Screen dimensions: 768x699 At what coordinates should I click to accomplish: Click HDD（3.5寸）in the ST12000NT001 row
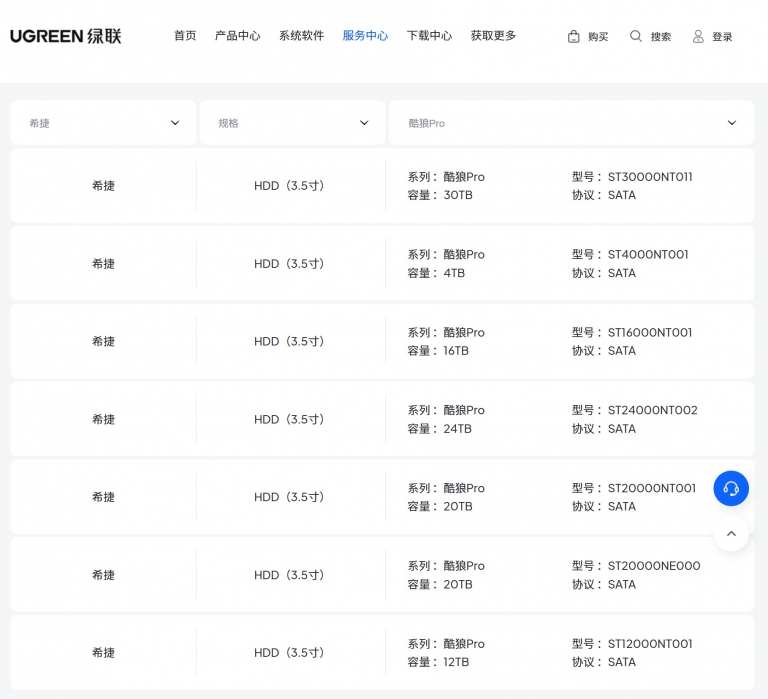[x=289, y=652]
